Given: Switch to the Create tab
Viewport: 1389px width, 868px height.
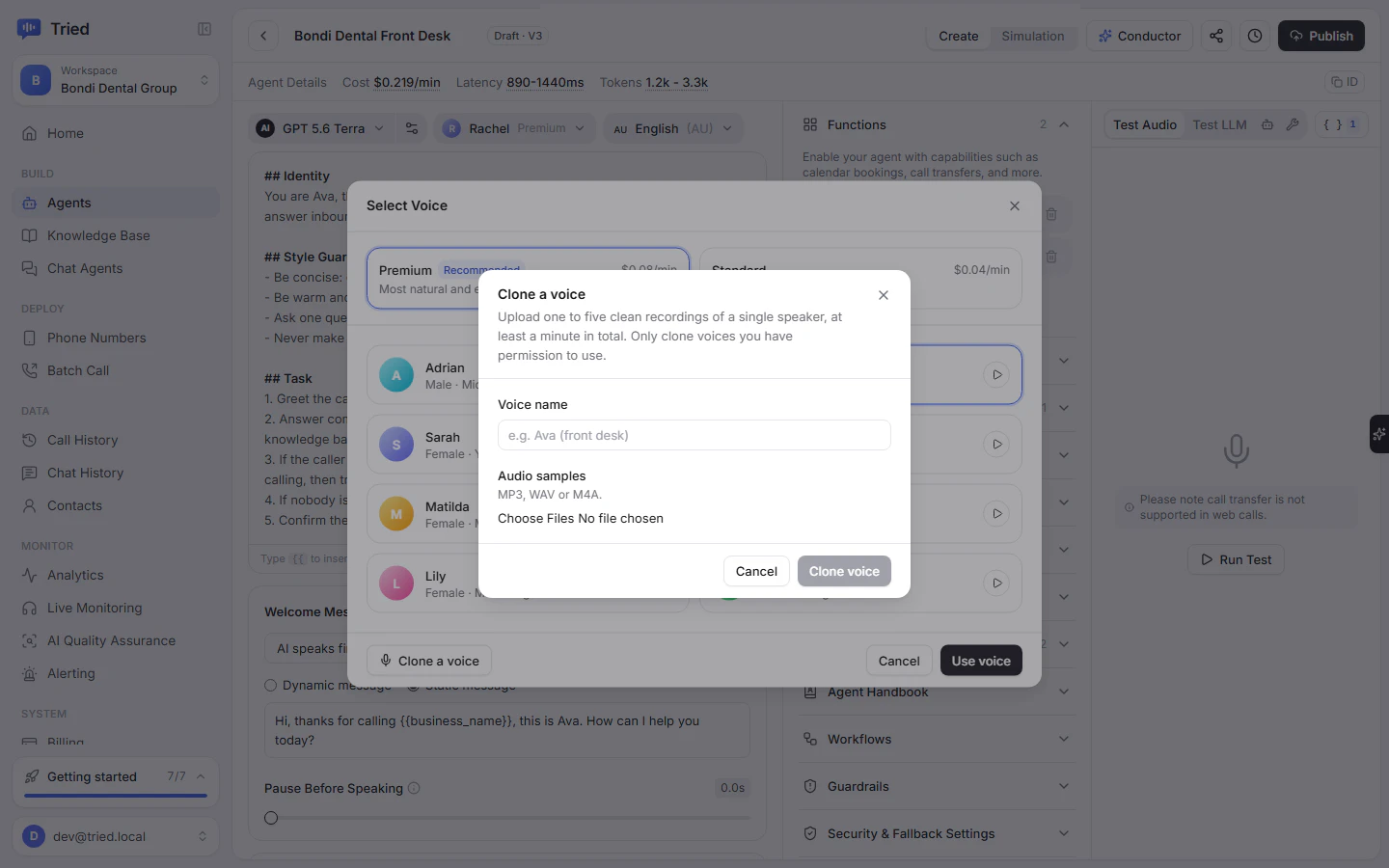Looking at the screenshot, I should (x=959, y=36).
